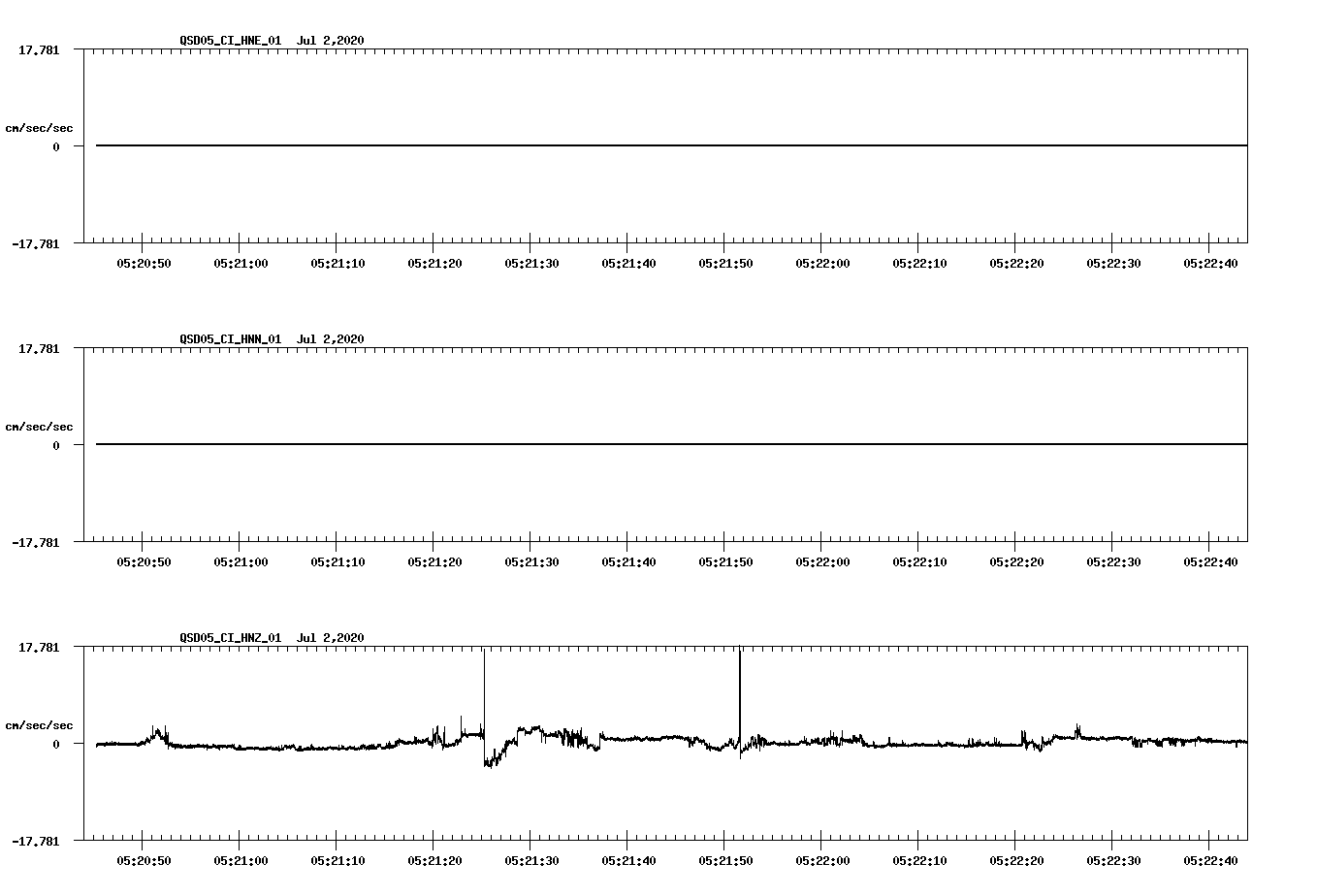Select 05:21:10 tick label under HNN plot
Image resolution: width=1317 pixels, height=896 pixels.
(x=337, y=562)
